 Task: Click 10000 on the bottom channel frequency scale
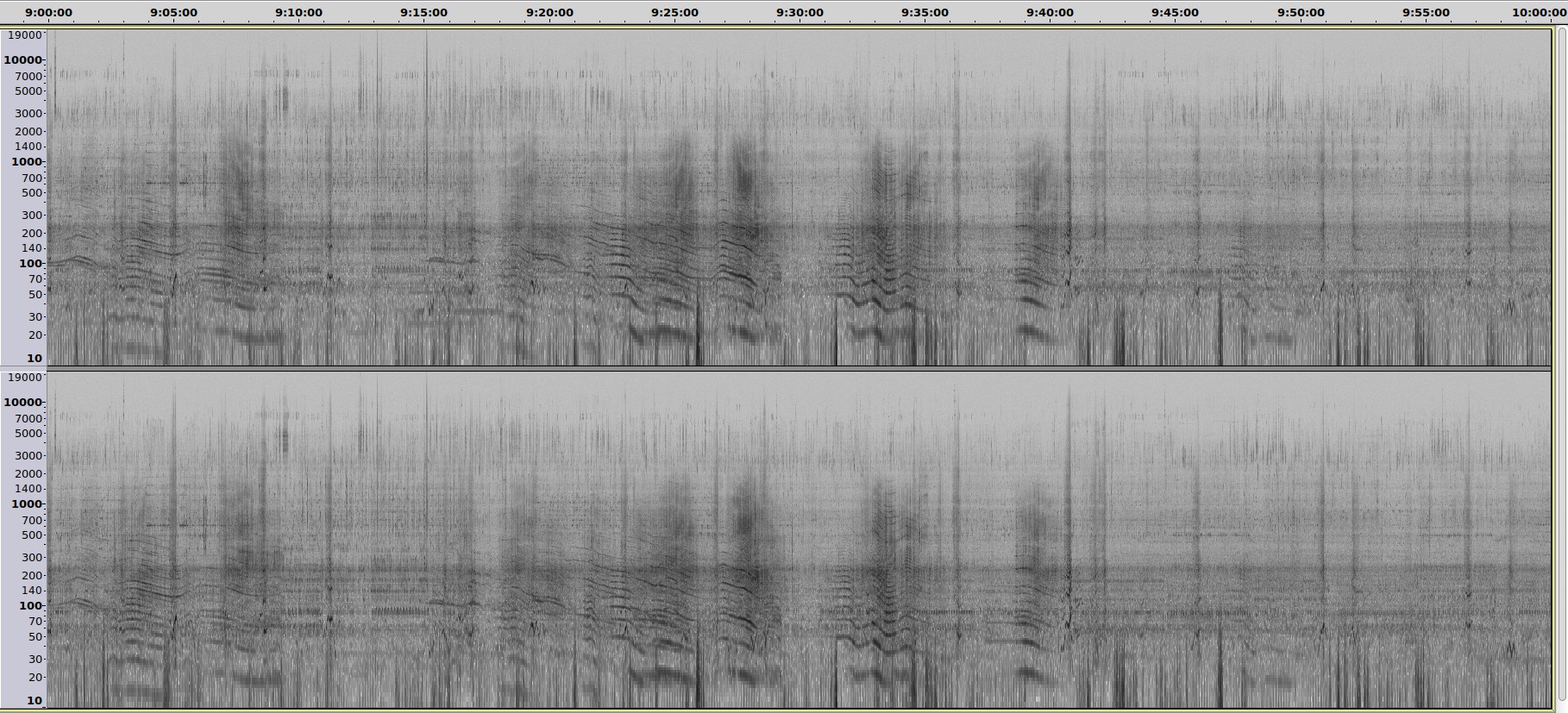[23, 403]
